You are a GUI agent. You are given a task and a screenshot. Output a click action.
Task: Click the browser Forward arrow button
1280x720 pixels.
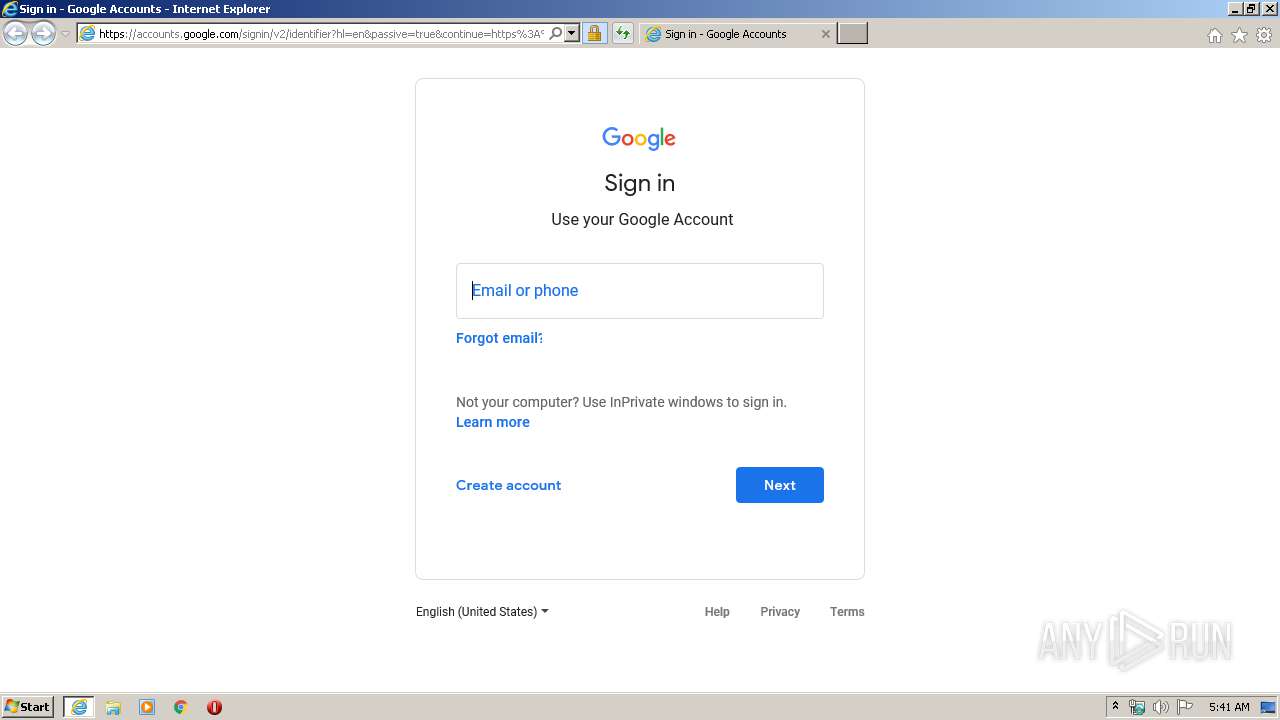[43, 34]
